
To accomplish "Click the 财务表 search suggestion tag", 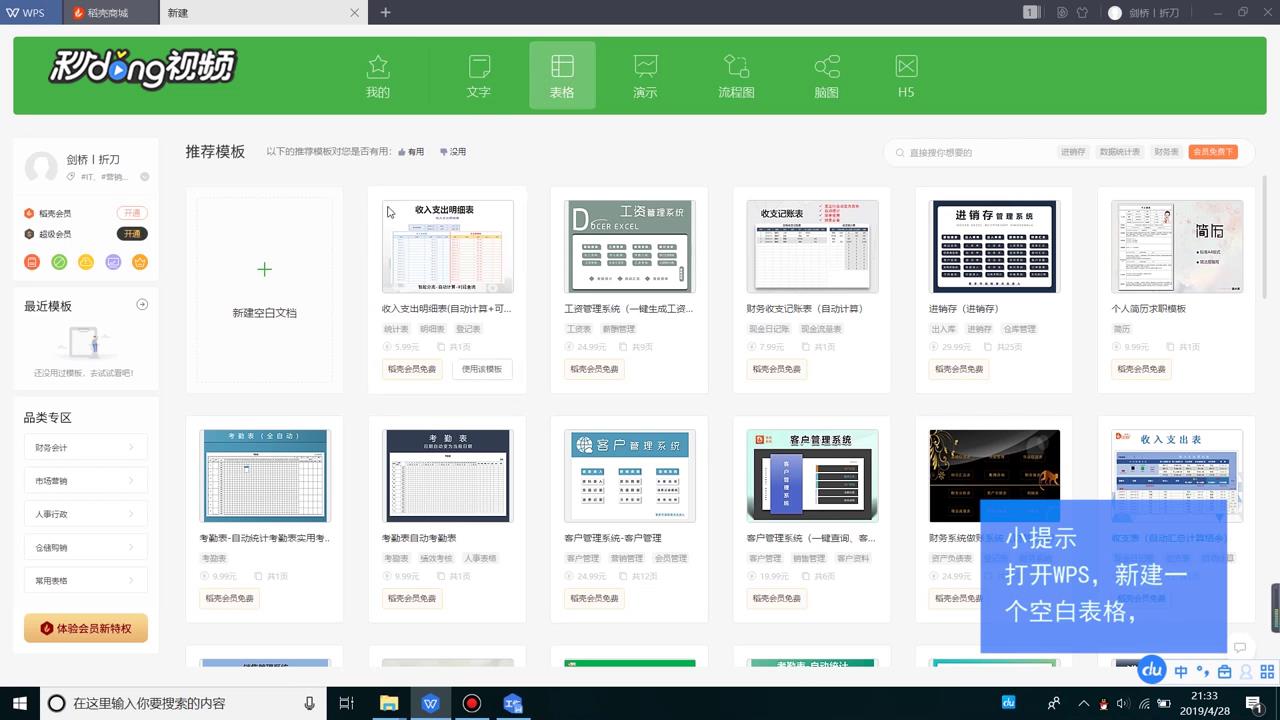I will (x=1166, y=152).
